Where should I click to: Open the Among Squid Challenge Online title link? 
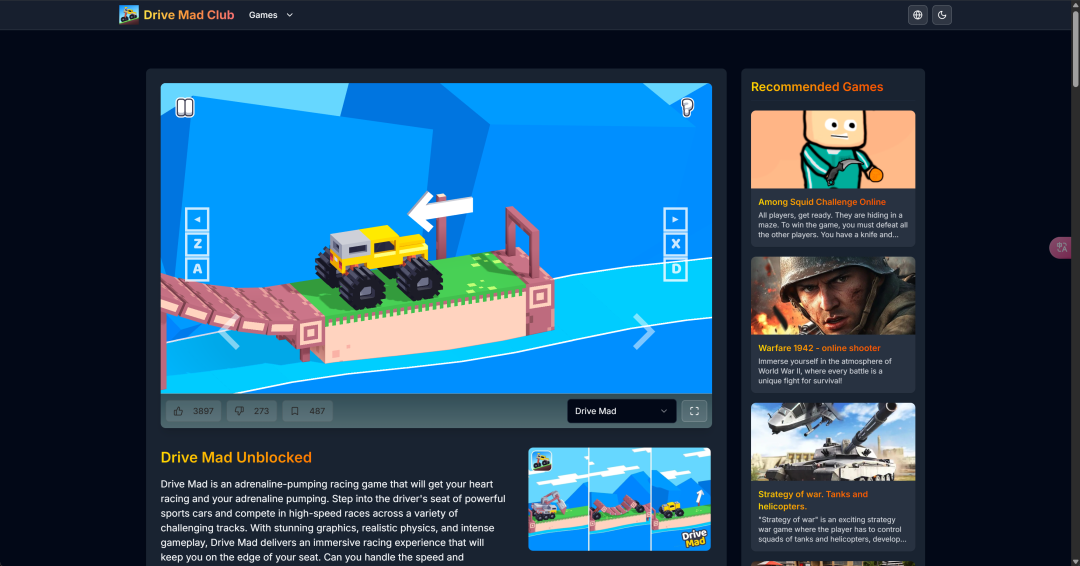tap(822, 202)
